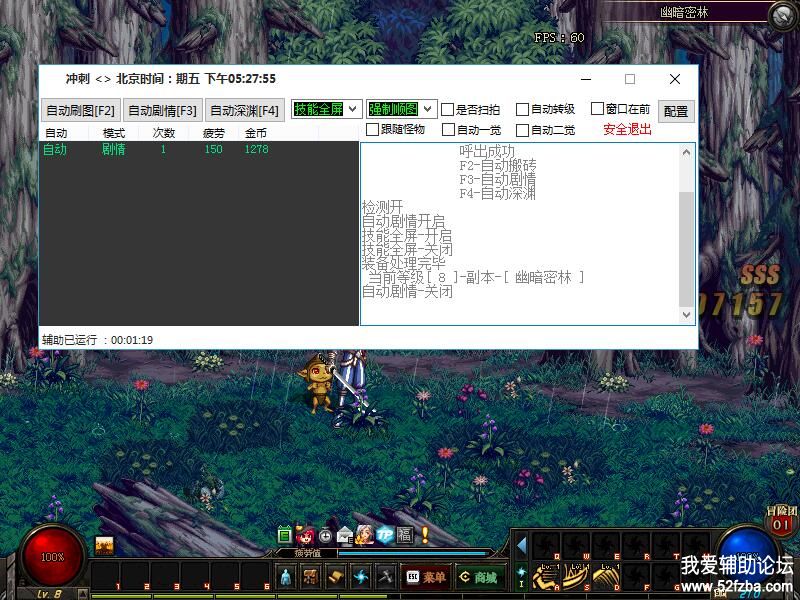Viewport: 800px width, 600px height.
Task: Enable the 自动转级 checkbox
Action: pos(522,110)
